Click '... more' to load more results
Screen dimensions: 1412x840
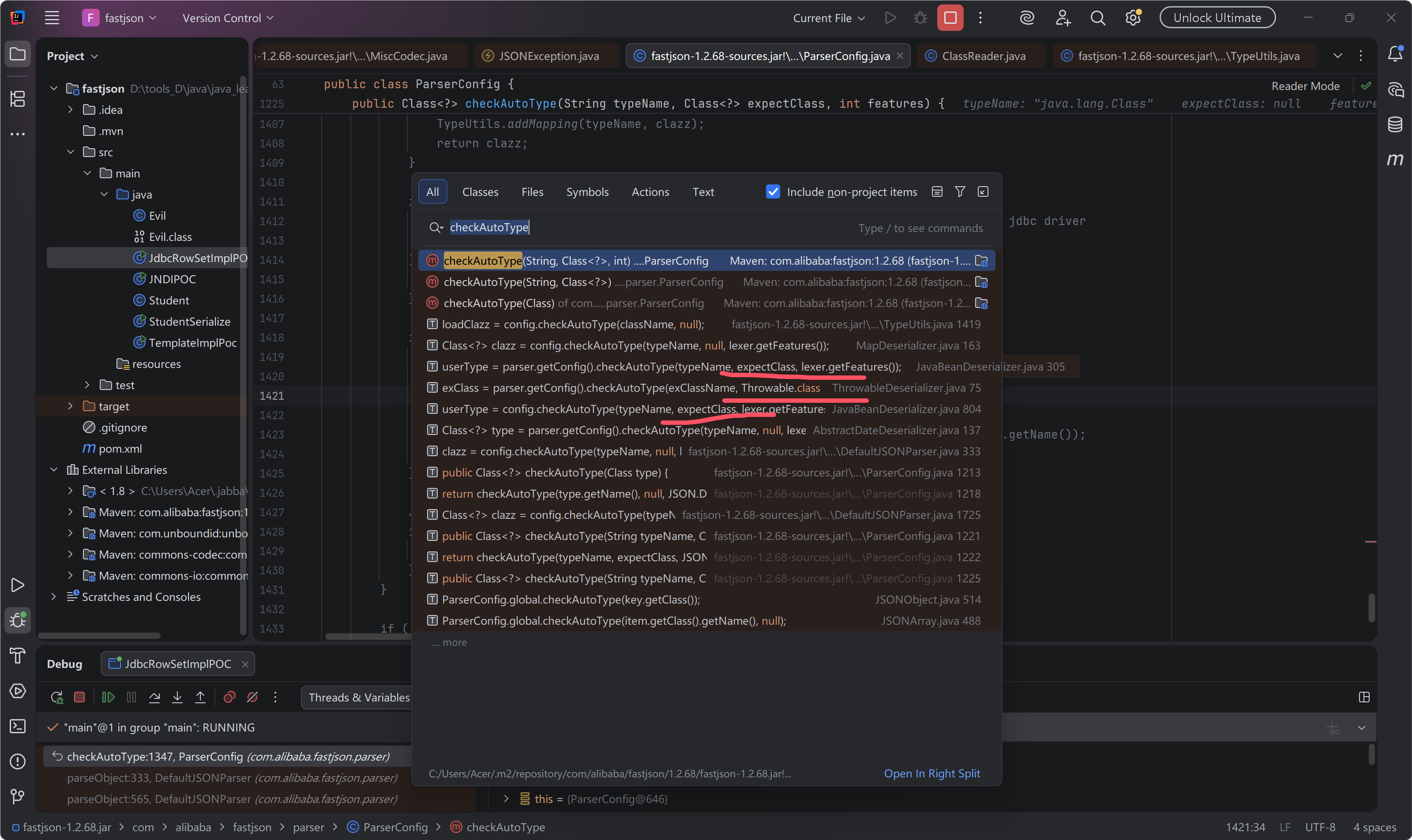pyautogui.click(x=450, y=642)
